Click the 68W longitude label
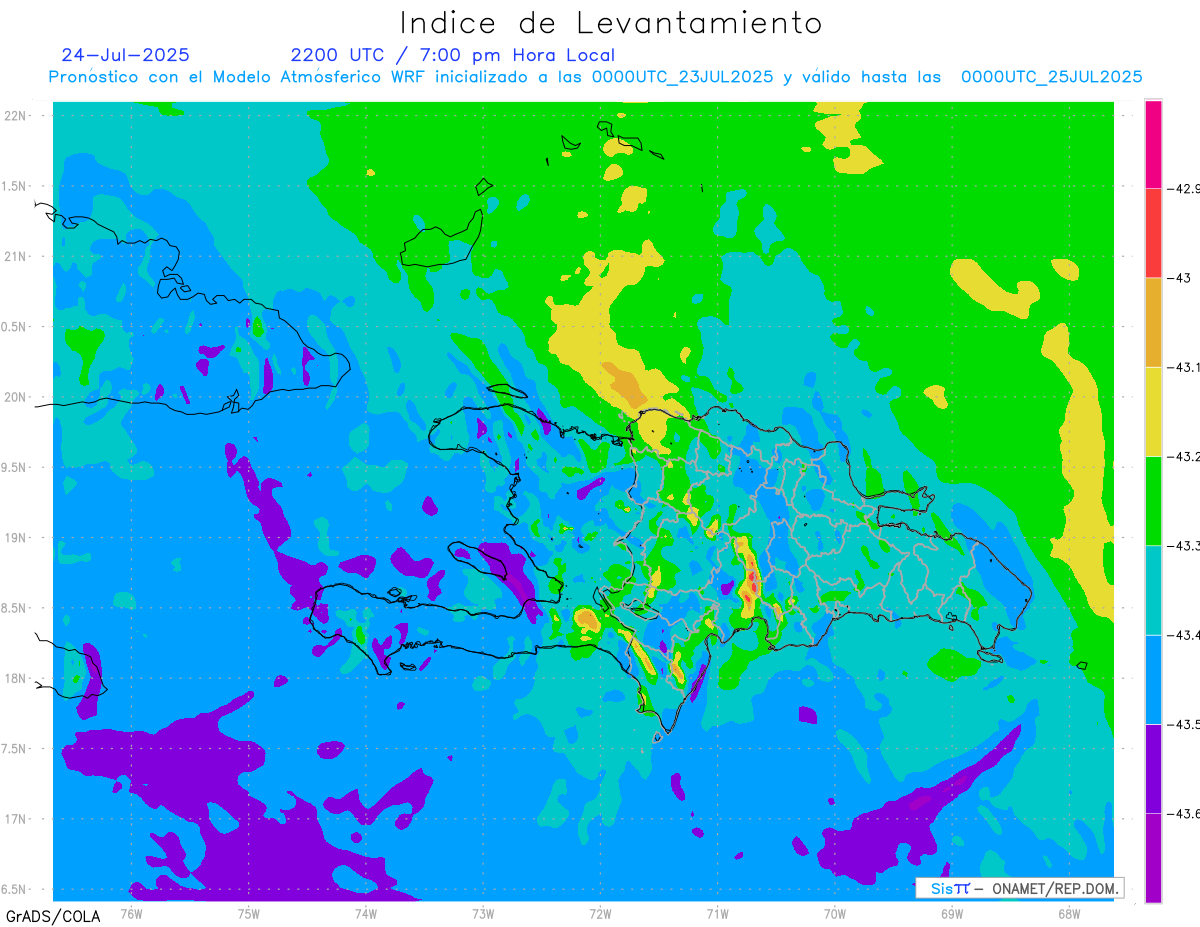The image size is (1200, 927). (x=1068, y=913)
